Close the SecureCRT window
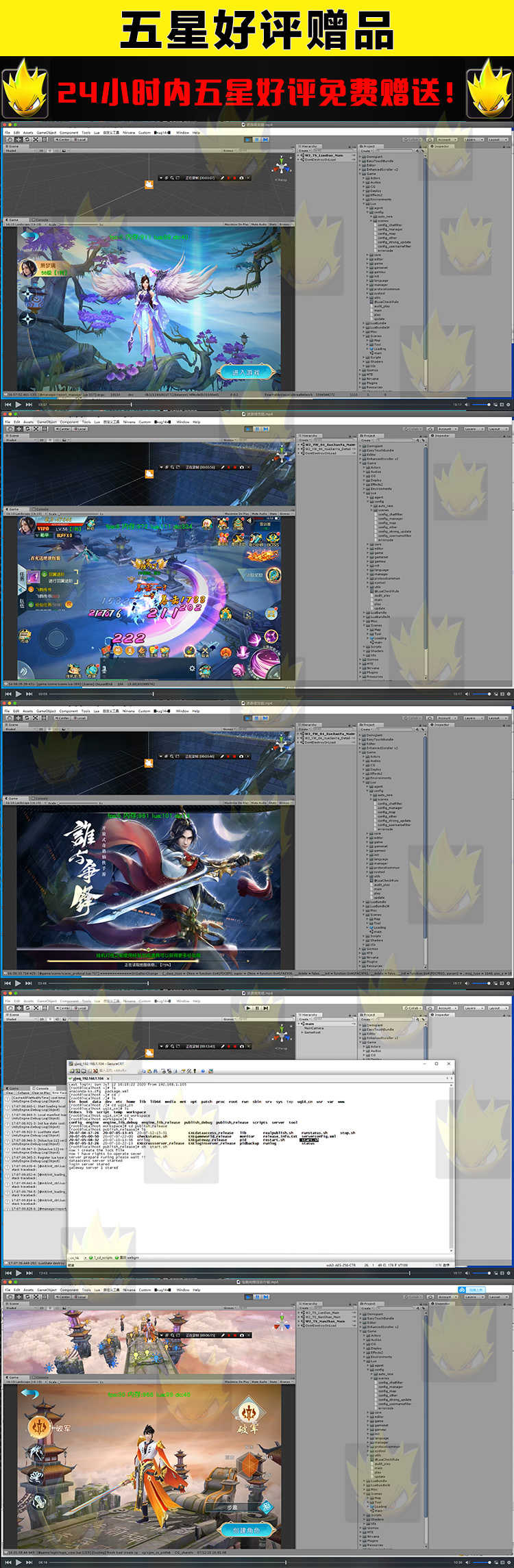Screen dimensions: 514x1568 (448, 1063)
